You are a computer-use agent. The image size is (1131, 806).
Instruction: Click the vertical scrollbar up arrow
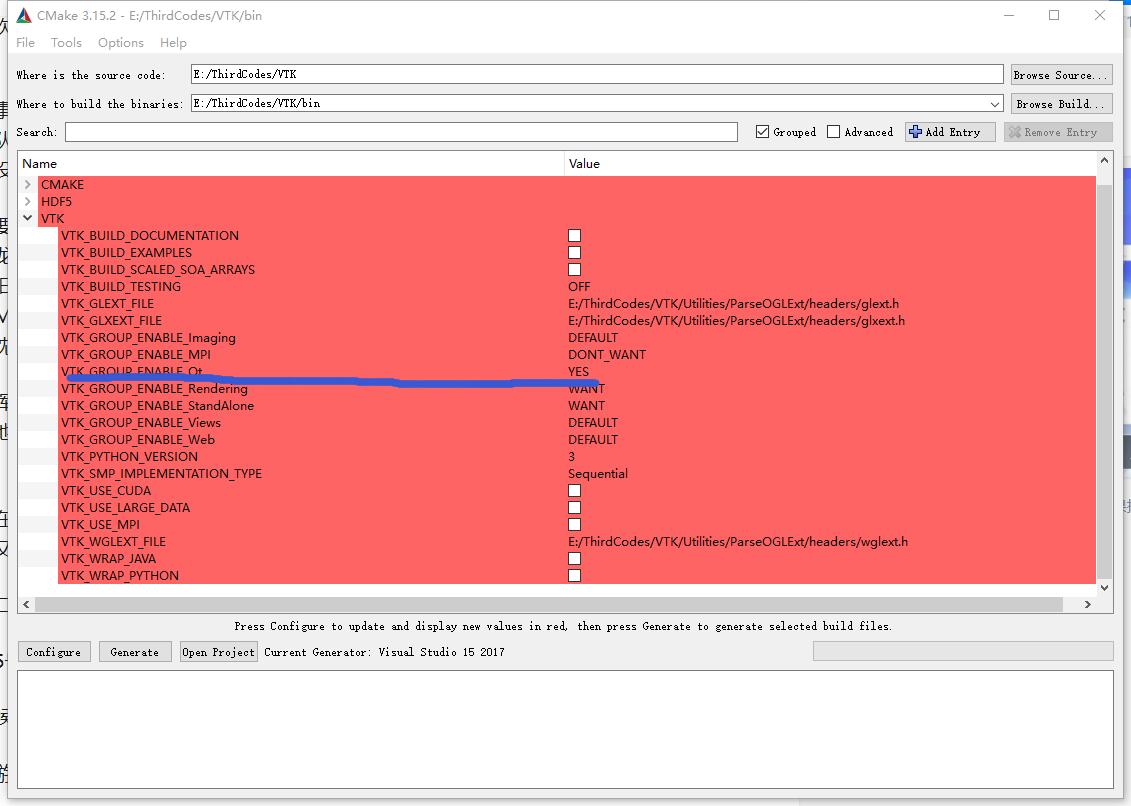pyautogui.click(x=1104, y=160)
